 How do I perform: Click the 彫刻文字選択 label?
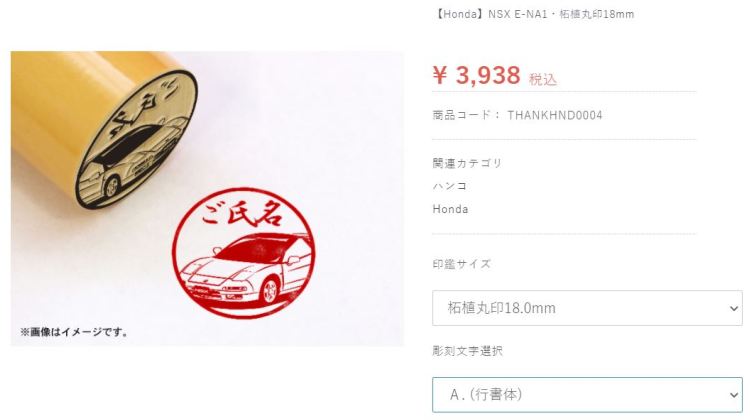point(467,351)
